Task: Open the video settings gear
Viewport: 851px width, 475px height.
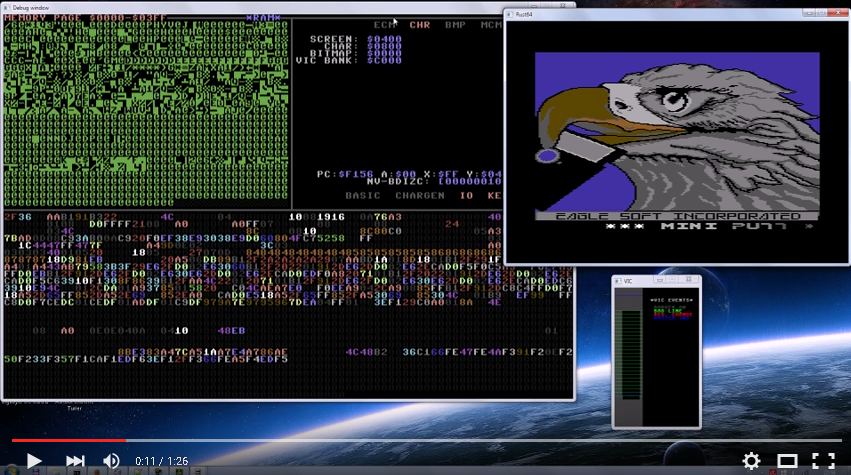Action: coord(751,461)
